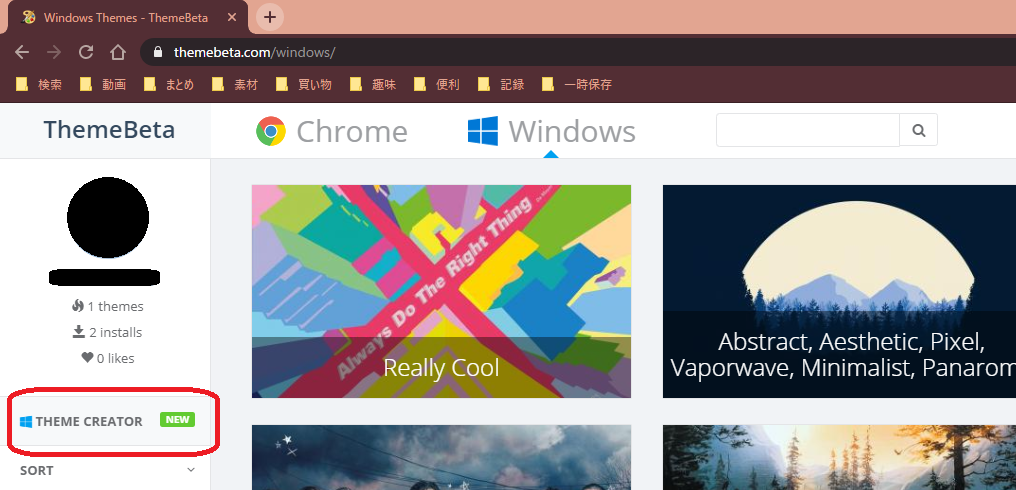Open the 記録 bookmark folder
The height and width of the screenshot is (490, 1016).
point(501,84)
